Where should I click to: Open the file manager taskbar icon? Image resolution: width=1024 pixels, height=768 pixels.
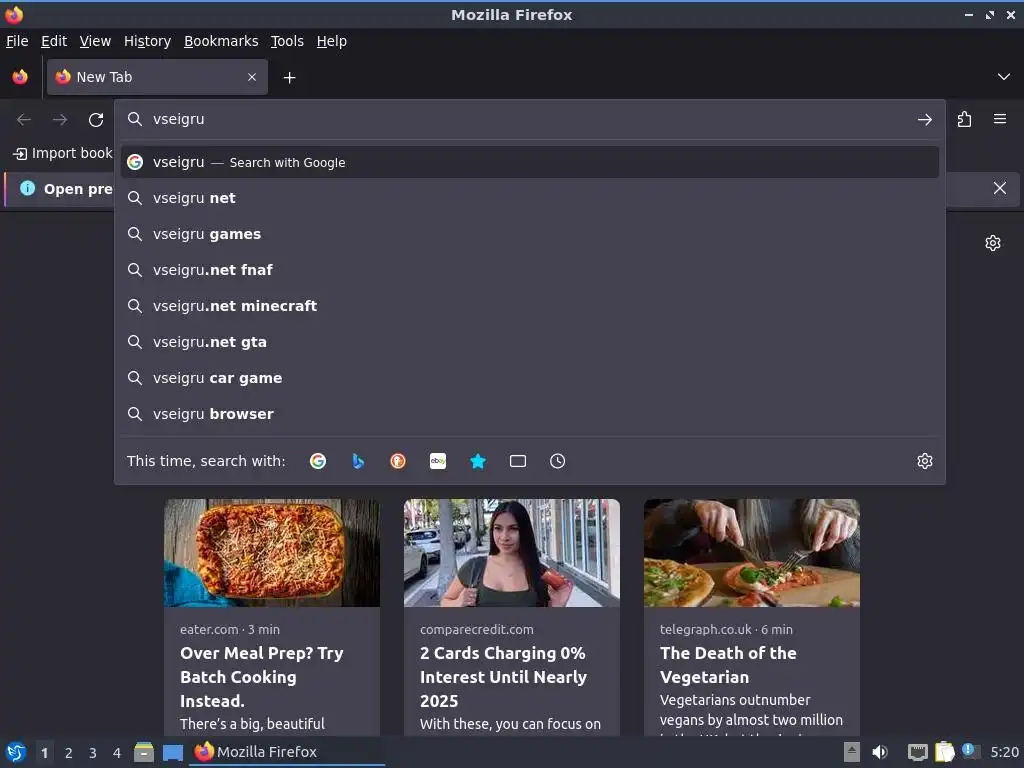144,752
